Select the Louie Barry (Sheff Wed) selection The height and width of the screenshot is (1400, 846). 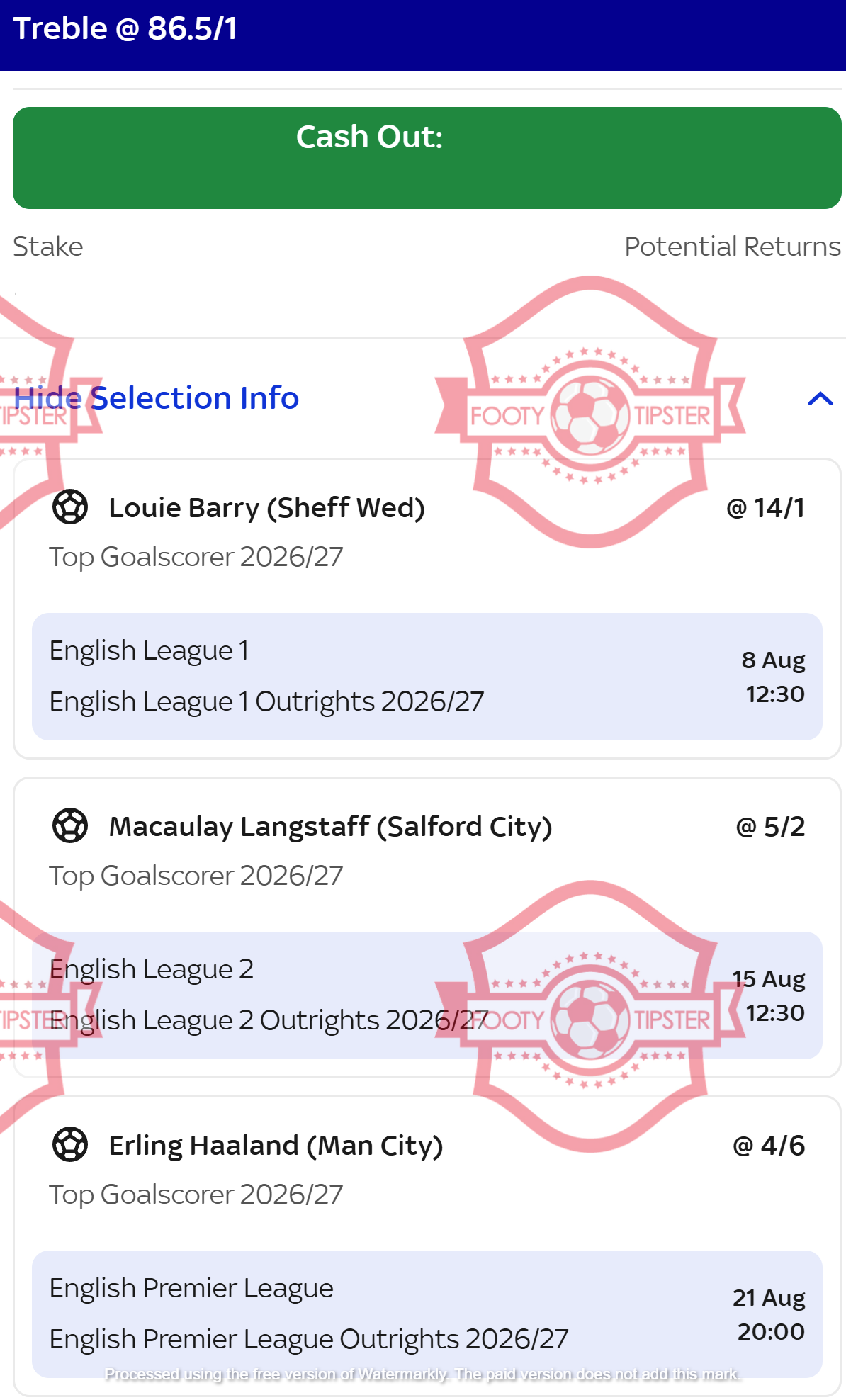coord(266,508)
